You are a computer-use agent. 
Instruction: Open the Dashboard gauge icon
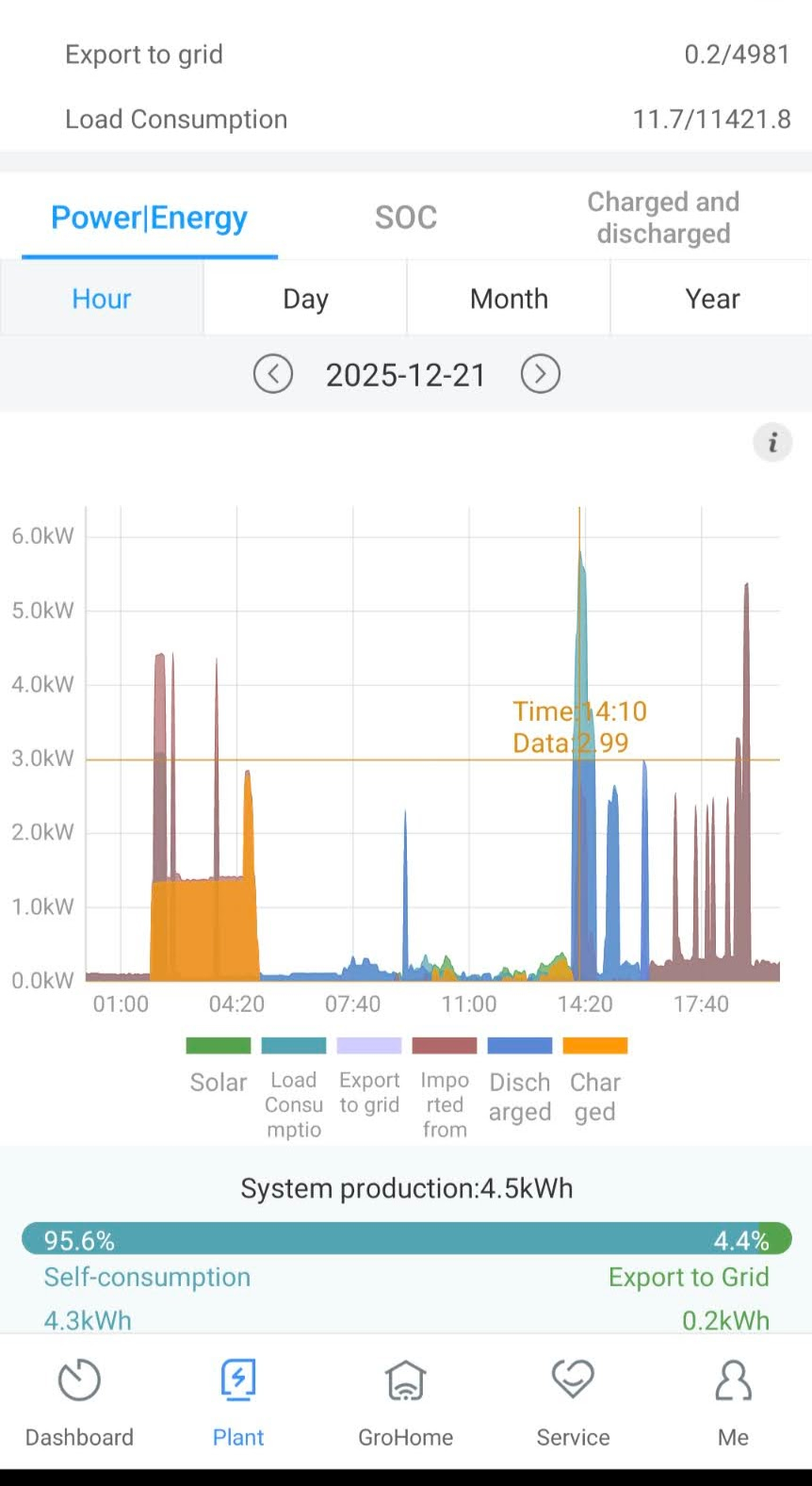[x=79, y=1381]
